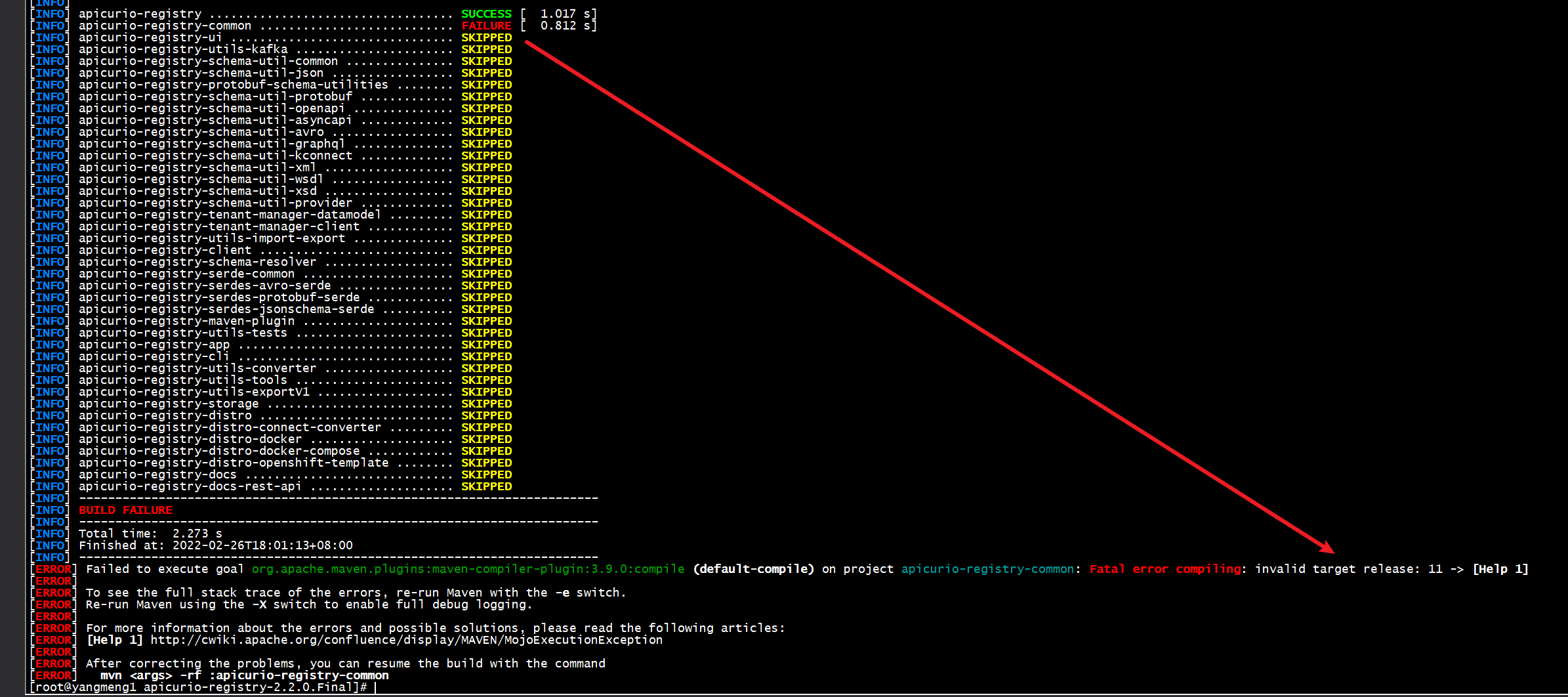Click the invalid target release: 11 message
The width and height of the screenshot is (1568, 697).
click(x=1349, y=569)
